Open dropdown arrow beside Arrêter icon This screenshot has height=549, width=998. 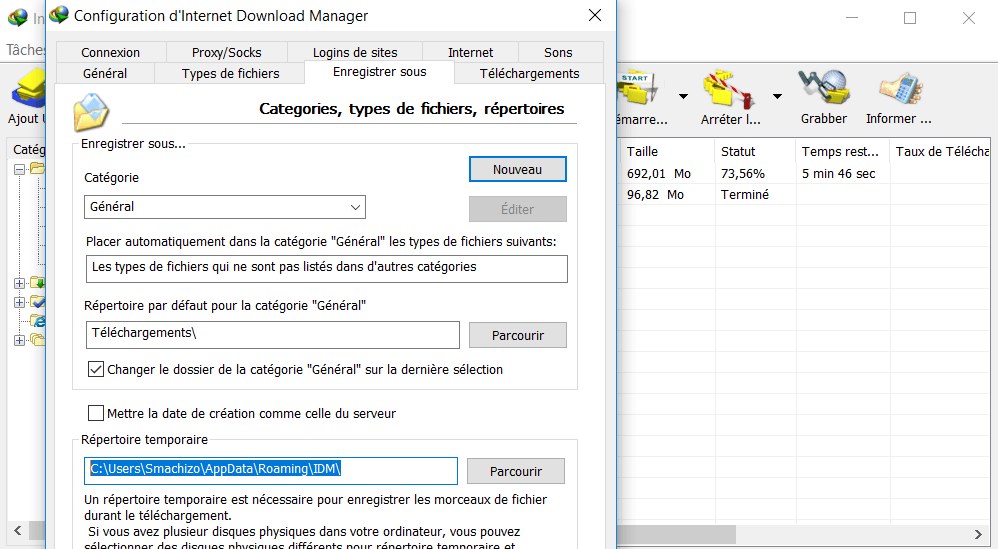pyautogui.click(x=777, y=97)
